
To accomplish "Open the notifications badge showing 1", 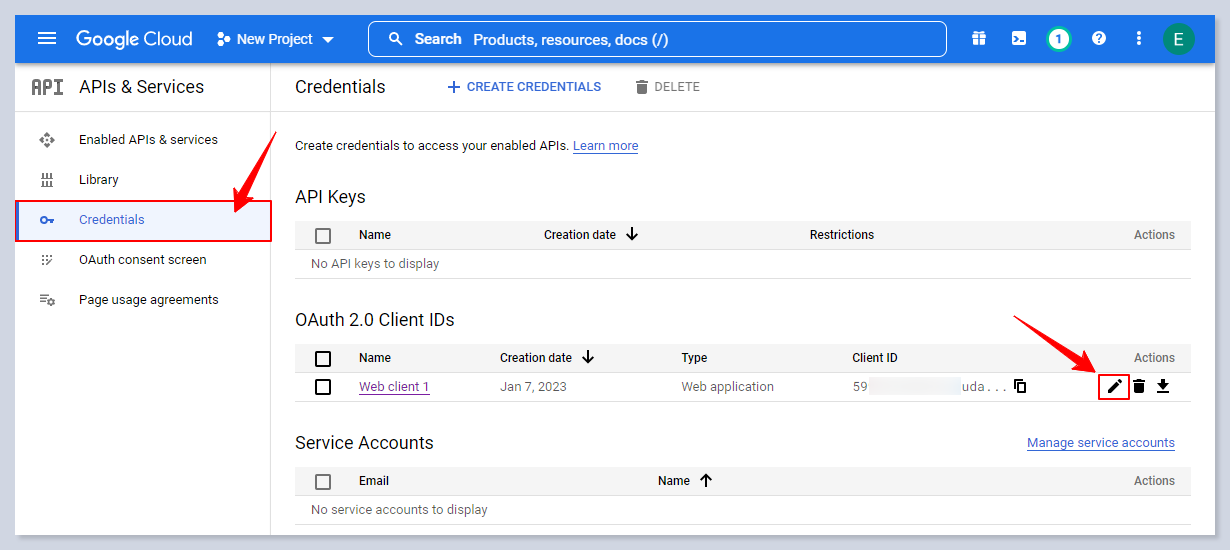I will 1058,39.
